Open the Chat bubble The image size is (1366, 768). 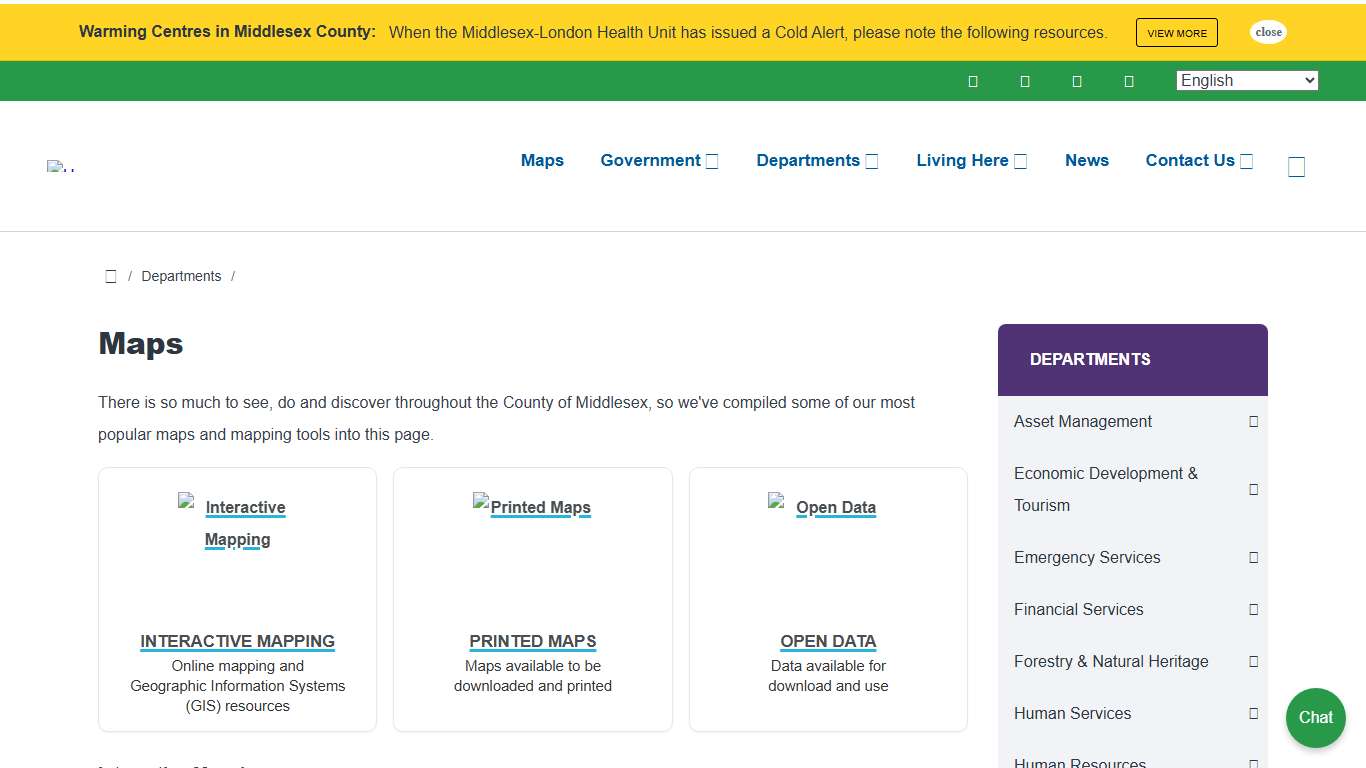pyautogui.click(x=1315, y=717)
